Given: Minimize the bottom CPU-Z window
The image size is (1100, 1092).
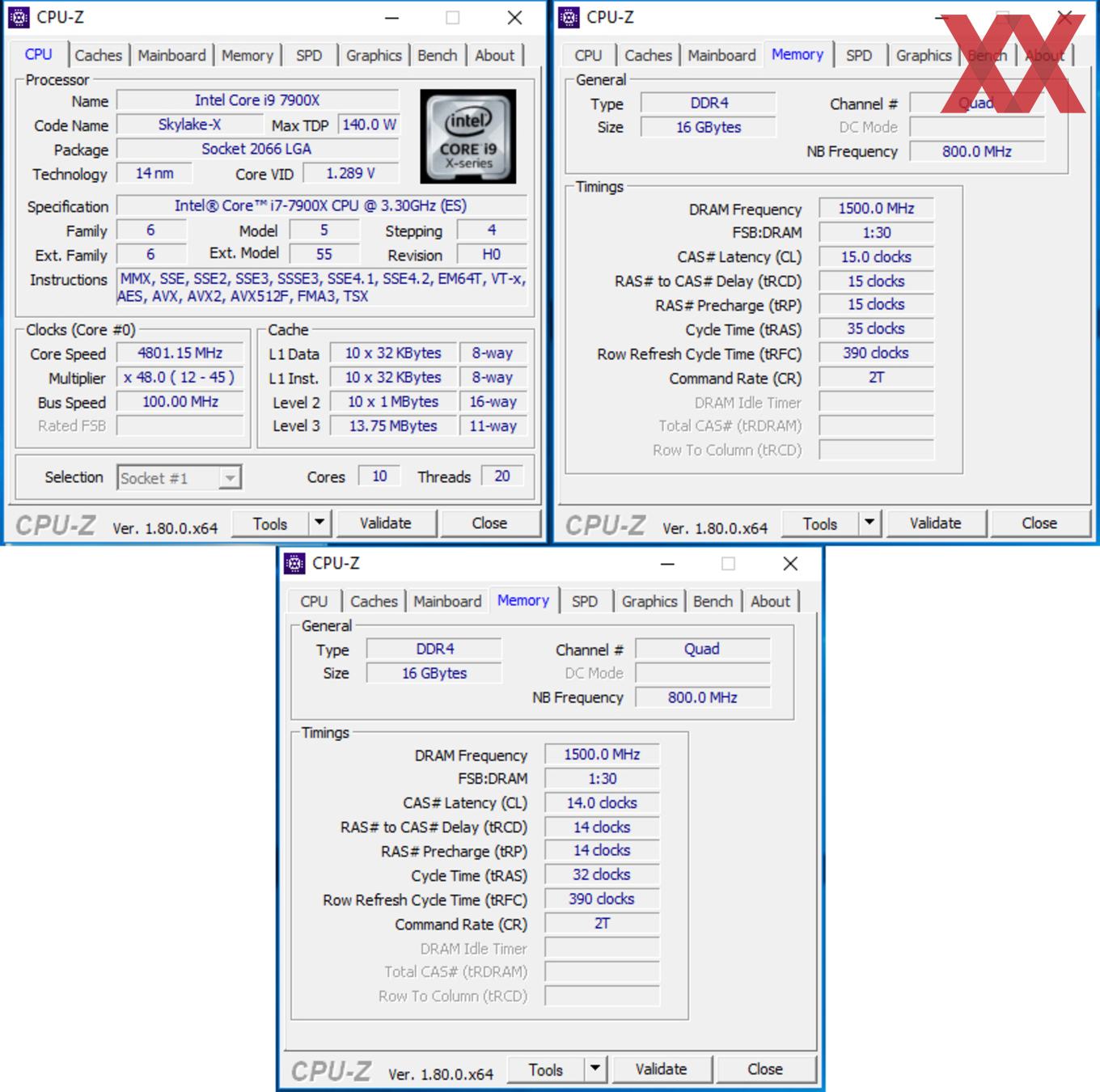Looking at the screenshot, I should [x=667, y=564].
